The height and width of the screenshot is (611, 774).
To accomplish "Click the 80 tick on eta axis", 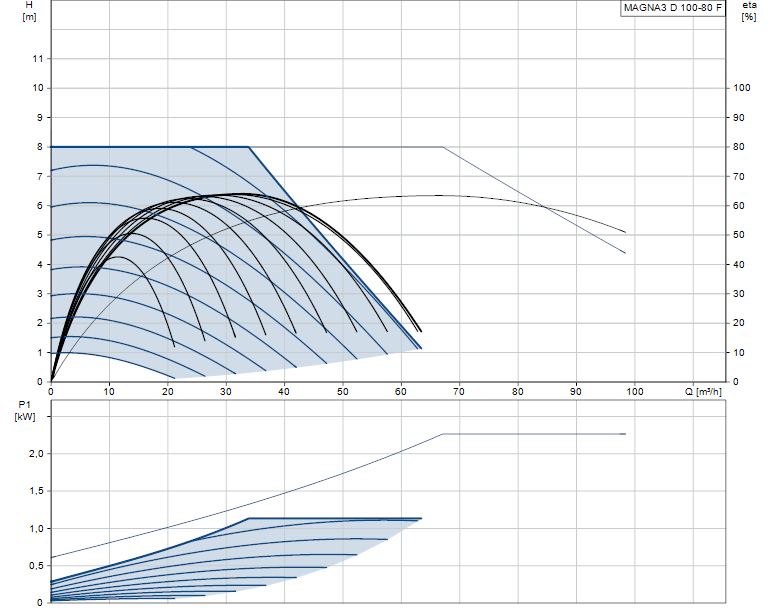I will pos(739,147).
